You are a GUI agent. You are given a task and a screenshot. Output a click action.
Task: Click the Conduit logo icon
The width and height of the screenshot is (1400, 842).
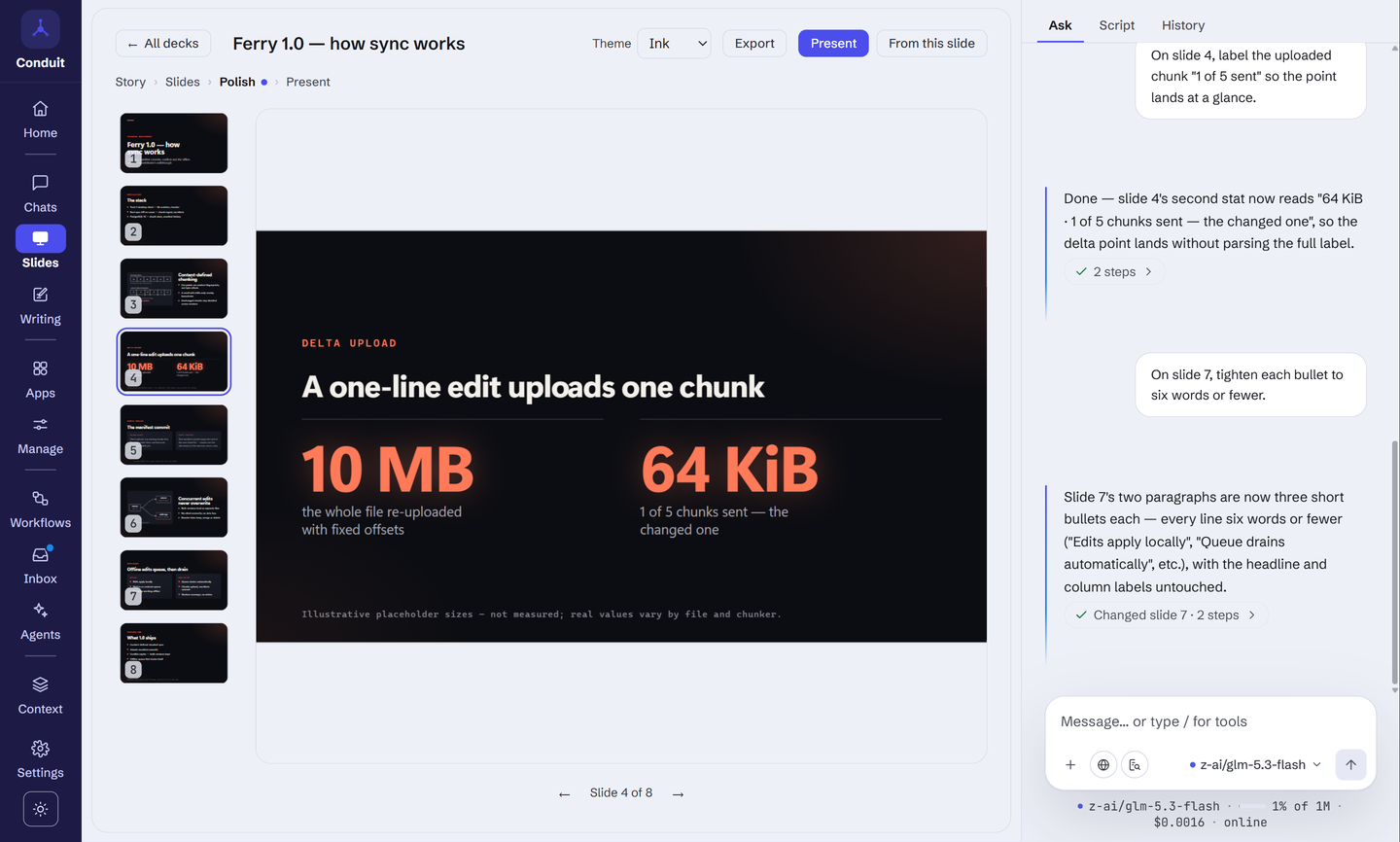(40, 29)
